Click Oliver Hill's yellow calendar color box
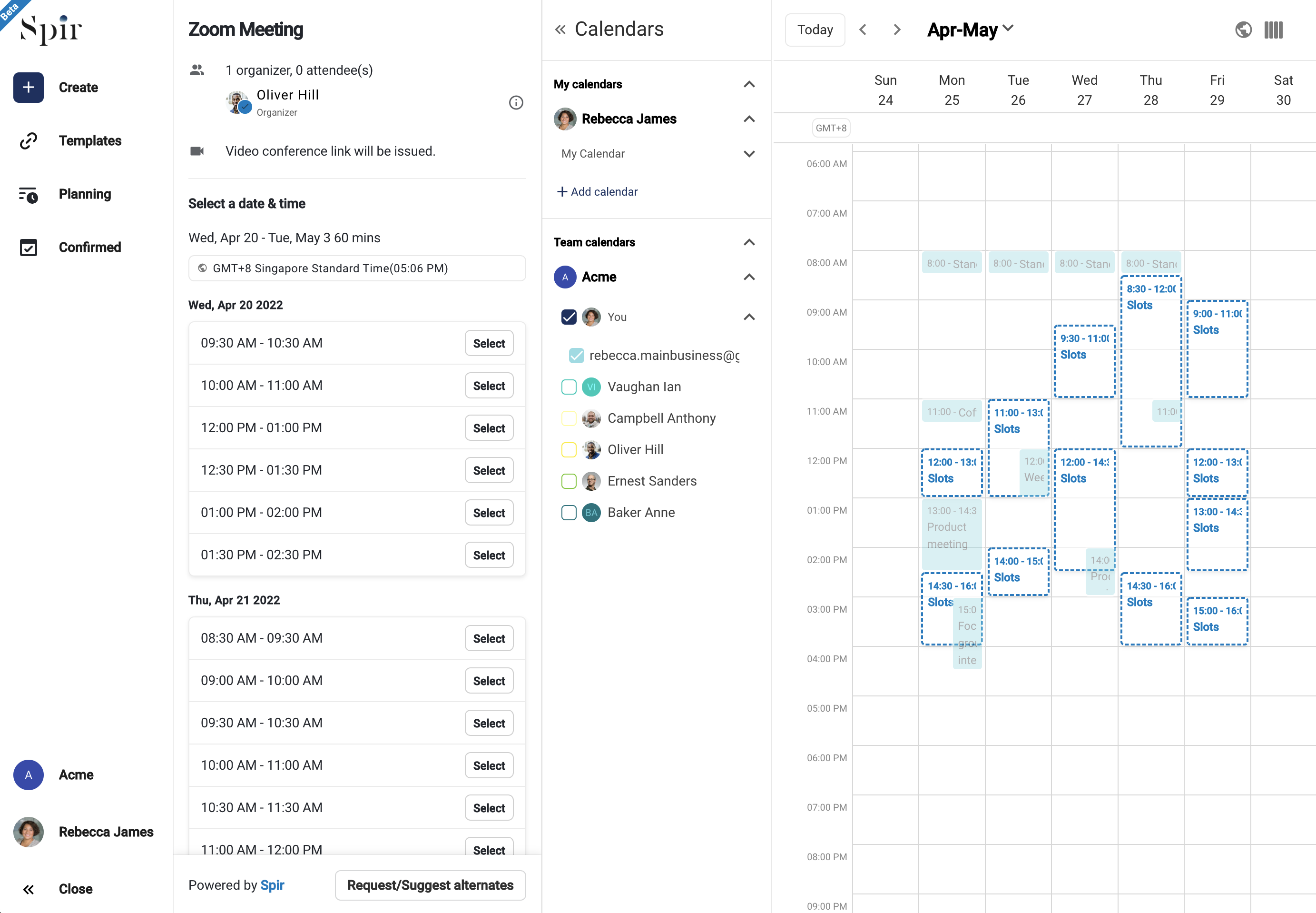Screen dimensions: 1316x913 coord(568,450)
